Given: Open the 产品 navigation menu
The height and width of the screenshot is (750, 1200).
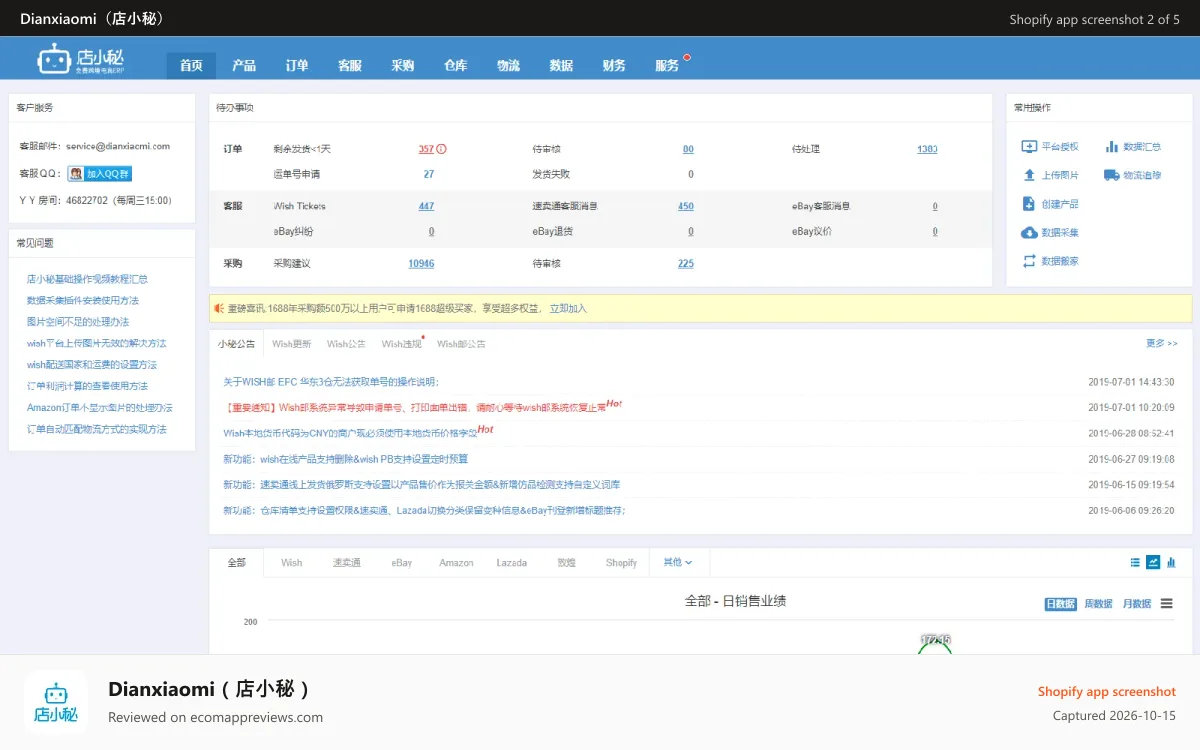Looking at the screenshot, I should (244, 65).
